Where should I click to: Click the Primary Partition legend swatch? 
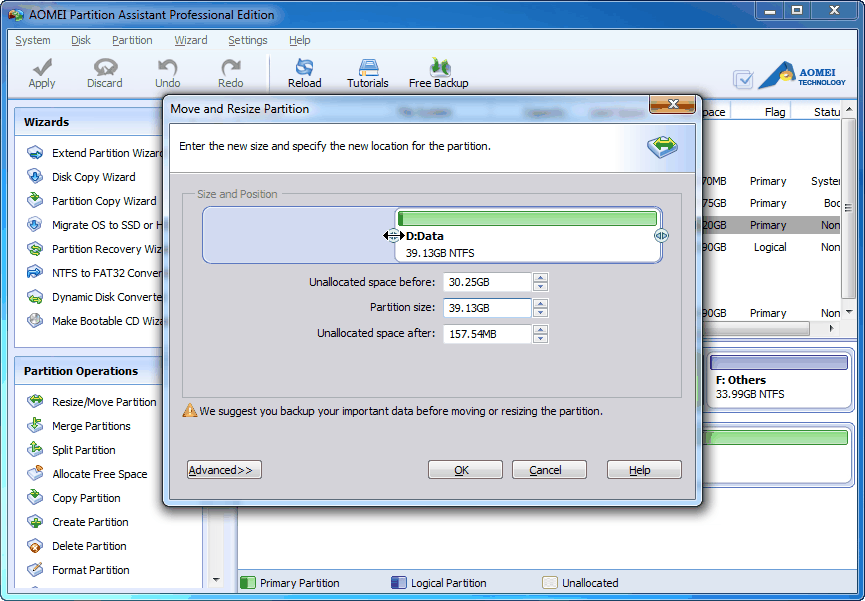point(248,583)
